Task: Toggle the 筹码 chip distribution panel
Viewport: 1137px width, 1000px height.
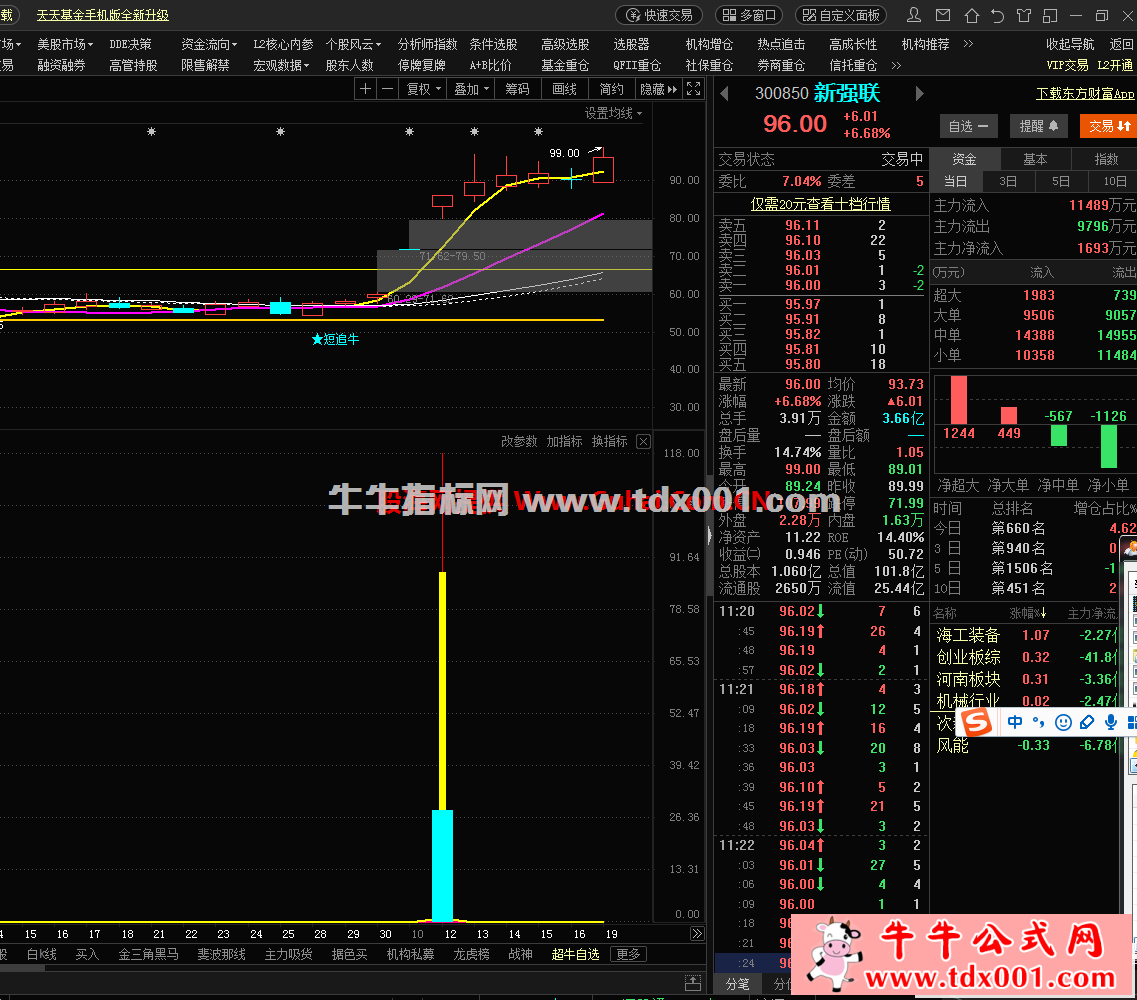Action: (517, 89)
